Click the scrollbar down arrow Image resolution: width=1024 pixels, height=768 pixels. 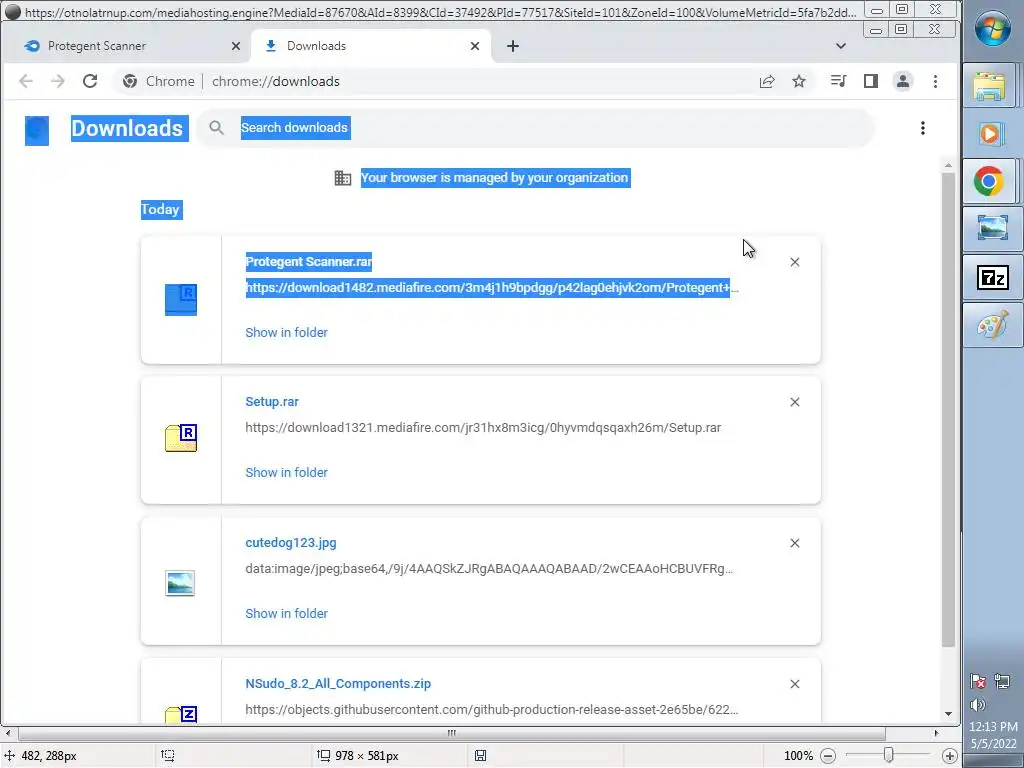[948, 714]
